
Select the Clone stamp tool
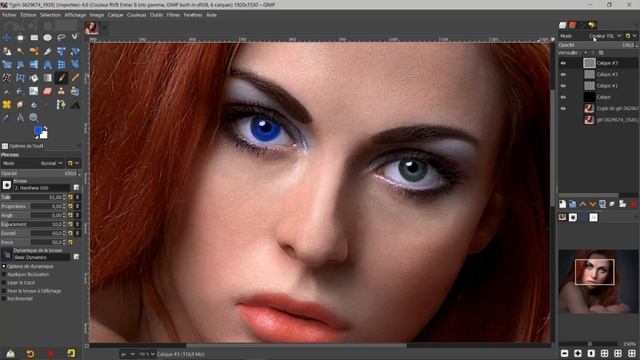[61, 91]
